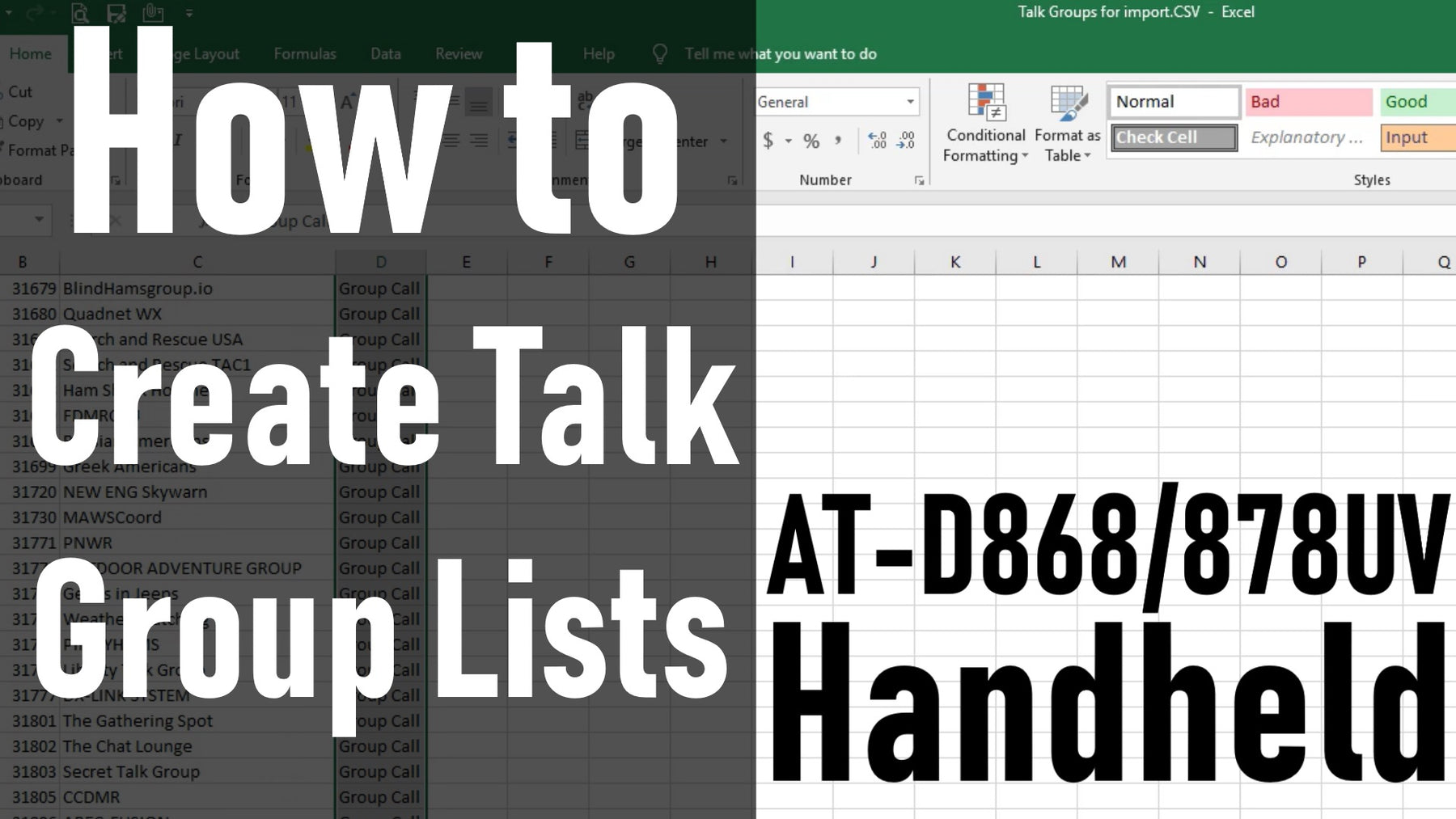Open the Format as Table gallery
This screenshot has width=1456, height=819.
[1068, 122]
